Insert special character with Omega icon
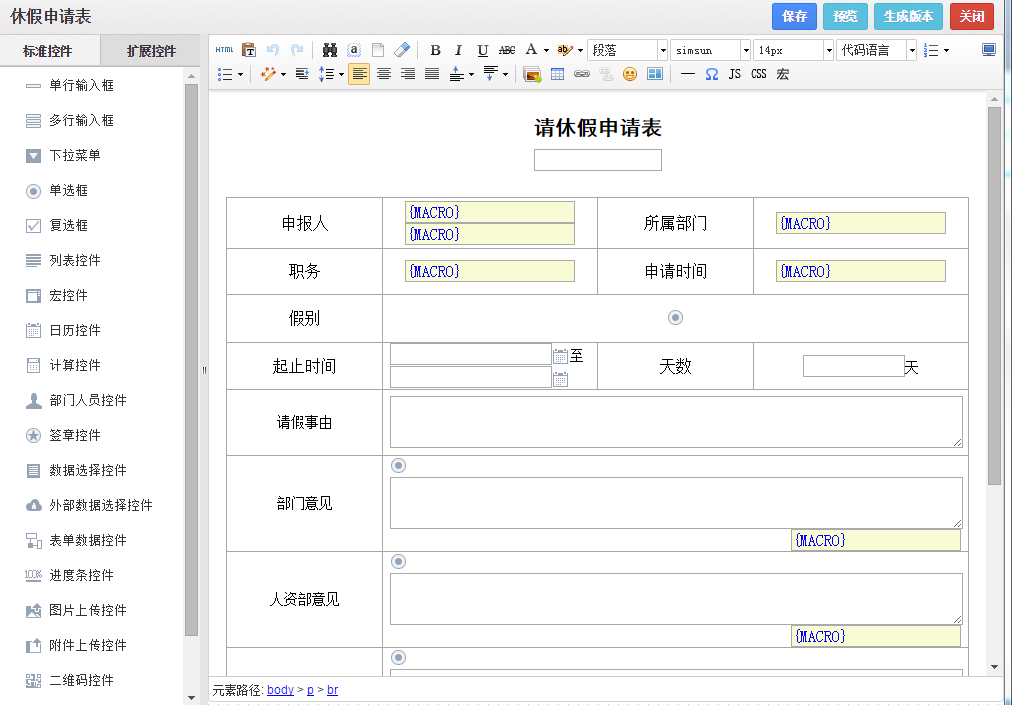 711,74
